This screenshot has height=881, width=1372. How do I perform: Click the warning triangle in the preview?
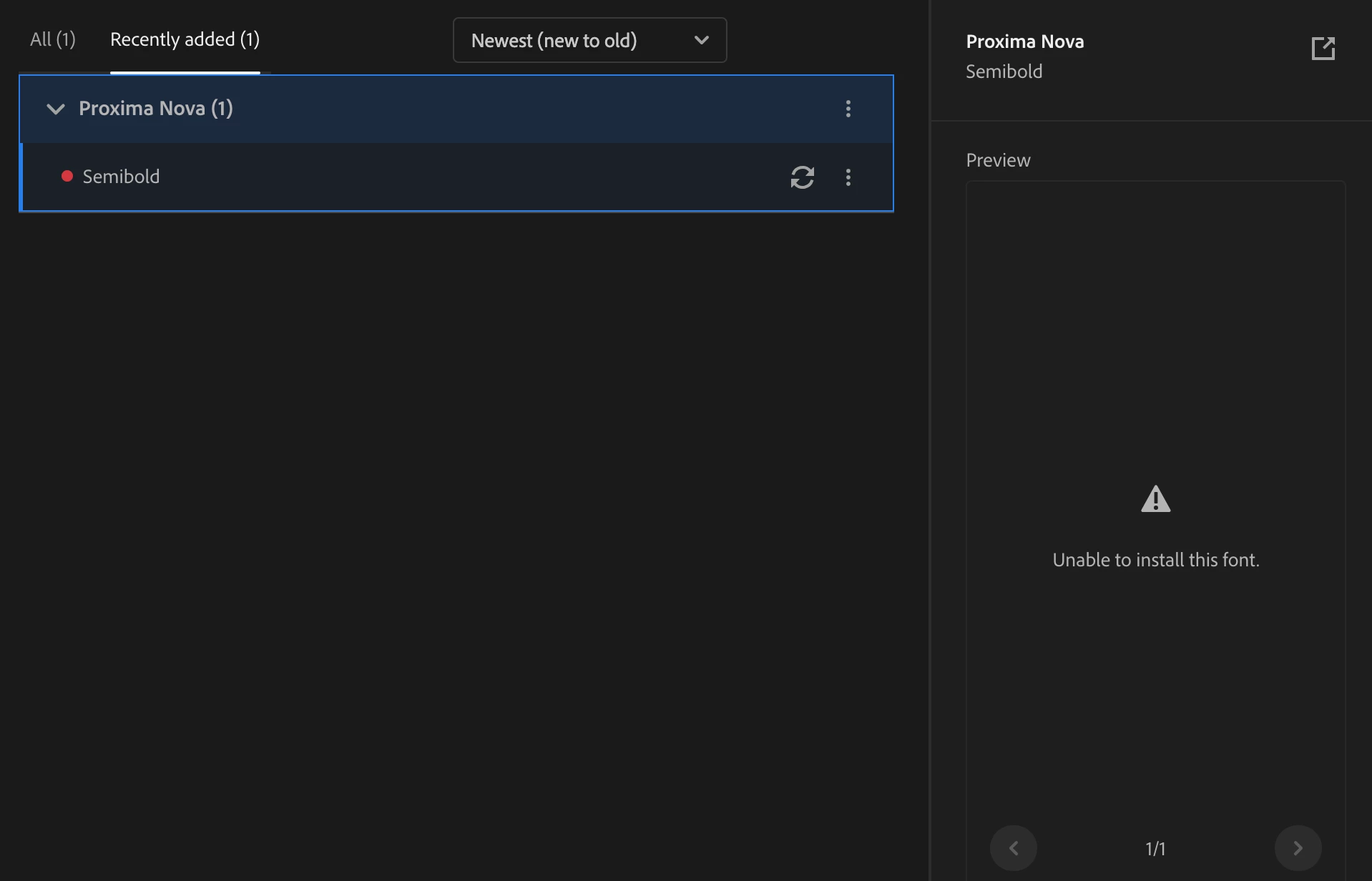point(1155,499)
